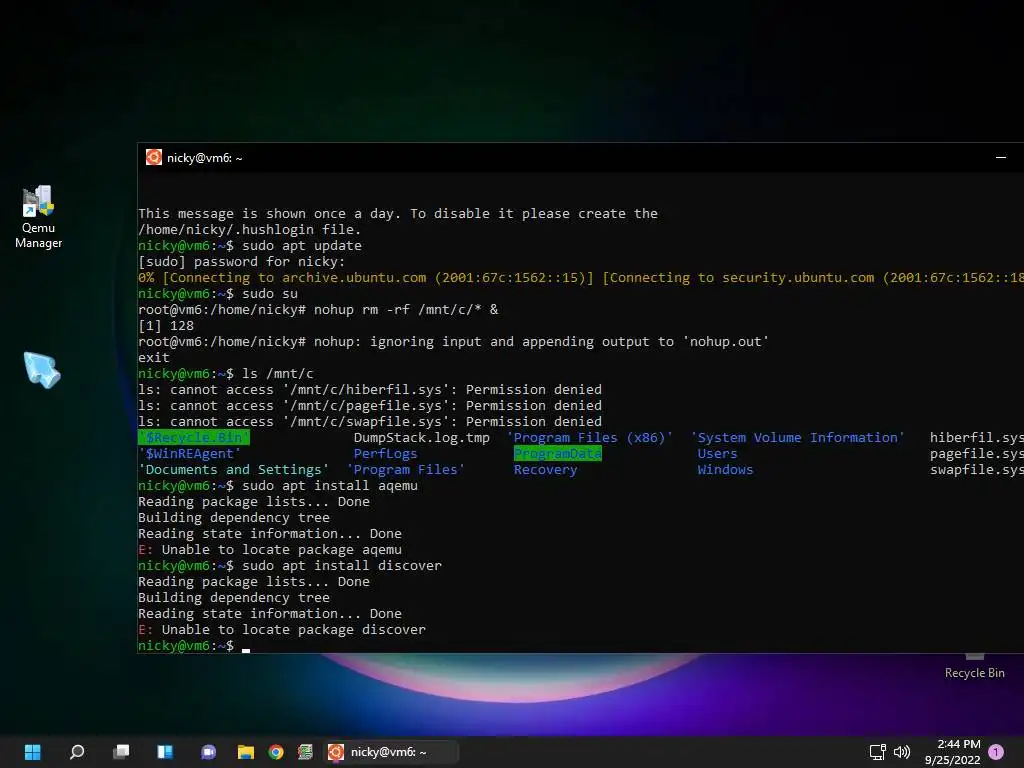Open the Recycle Bin desktop icon

tap(974, 667)
